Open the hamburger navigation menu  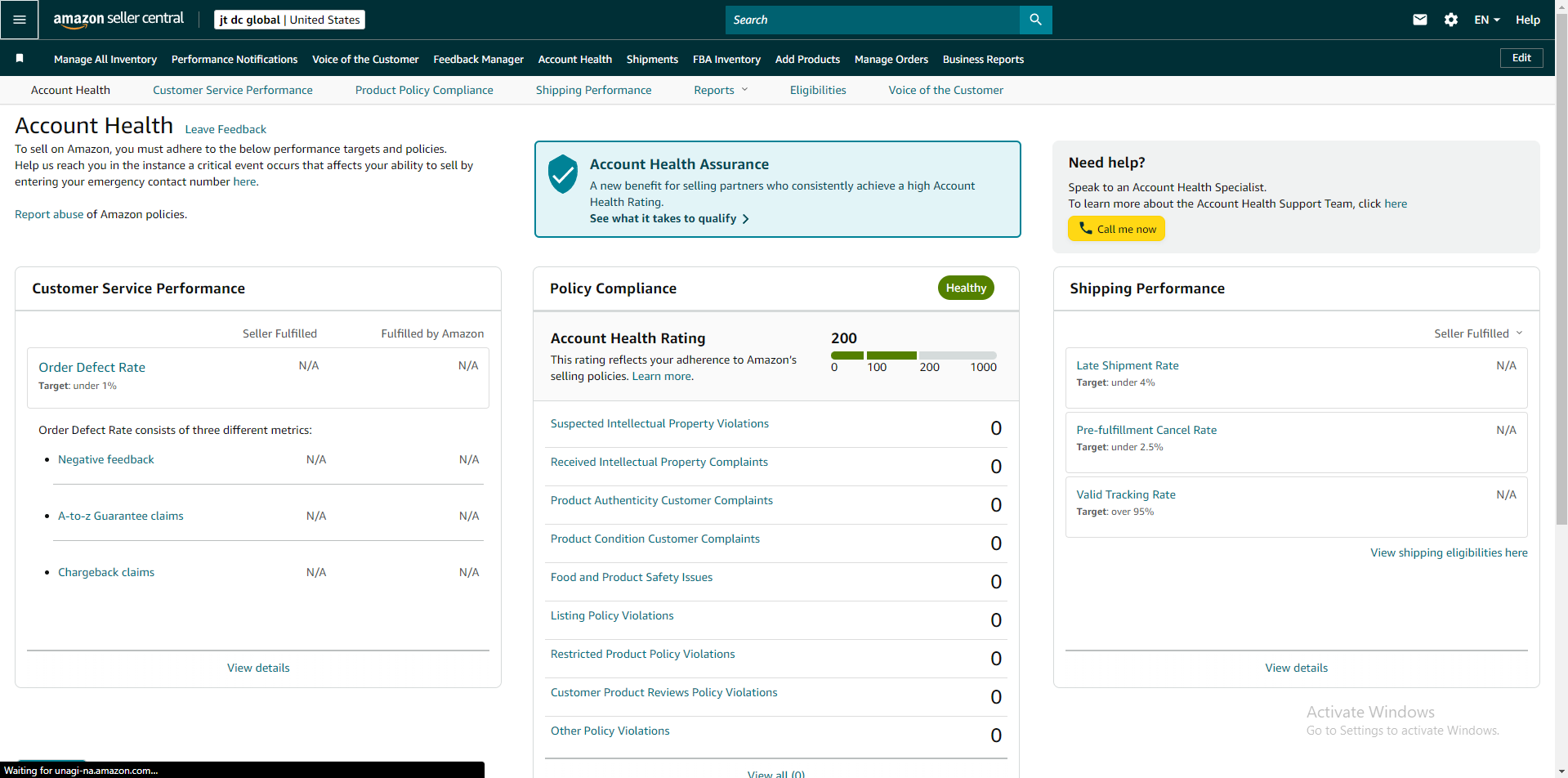click(20, 20)
